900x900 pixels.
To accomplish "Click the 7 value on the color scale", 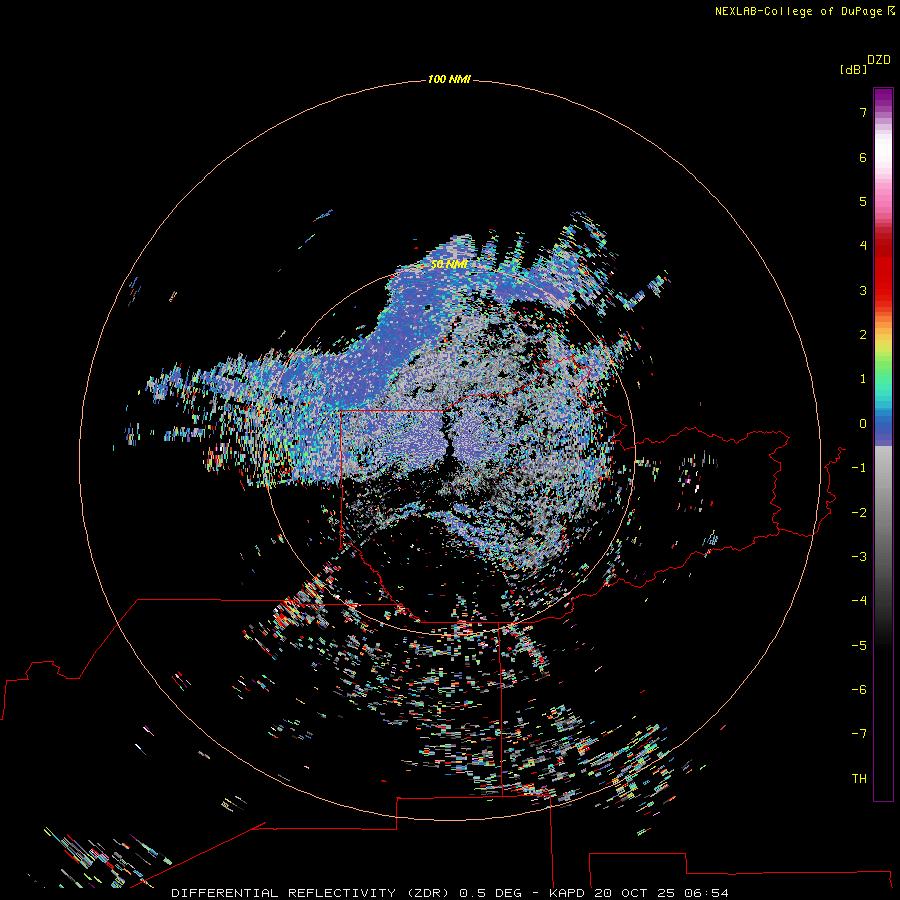I will coord(863,112).
